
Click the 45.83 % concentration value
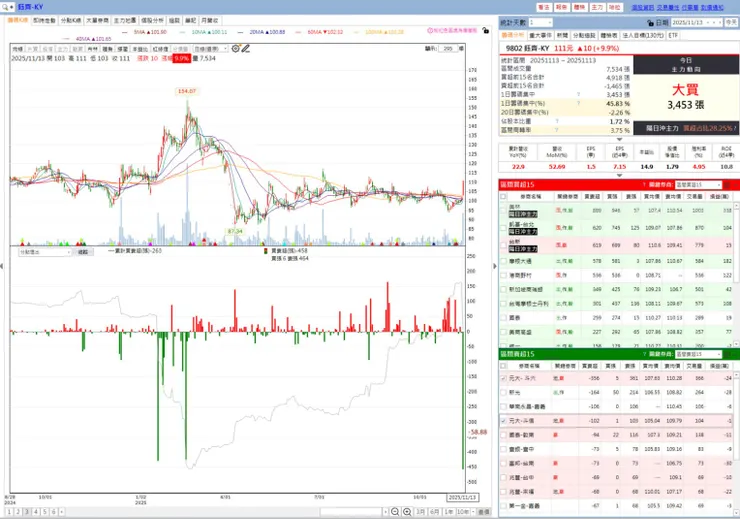point(618,103)
